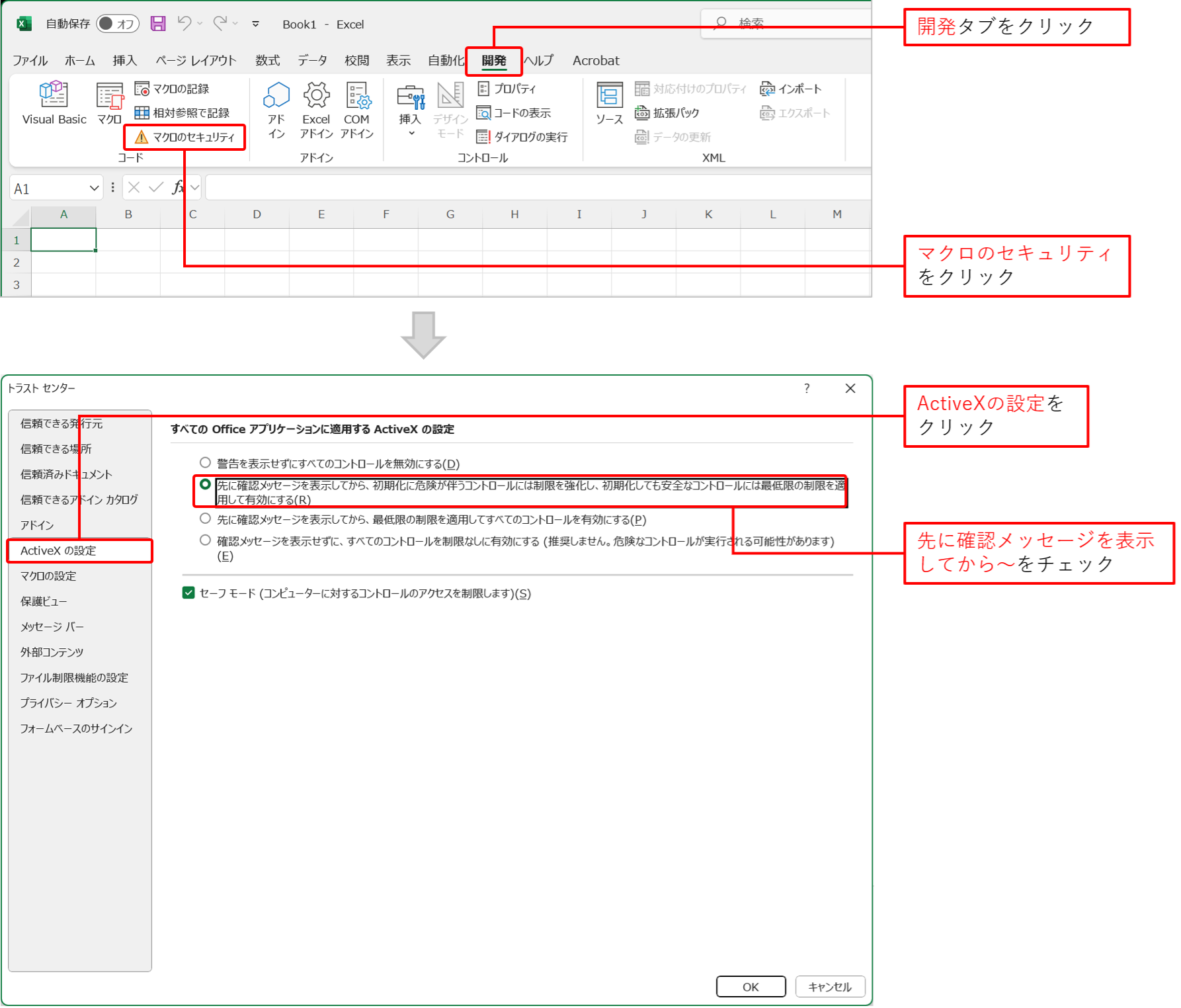Toggle the 自動保存 switch
1181x1008 pixels.
point(117,24)
